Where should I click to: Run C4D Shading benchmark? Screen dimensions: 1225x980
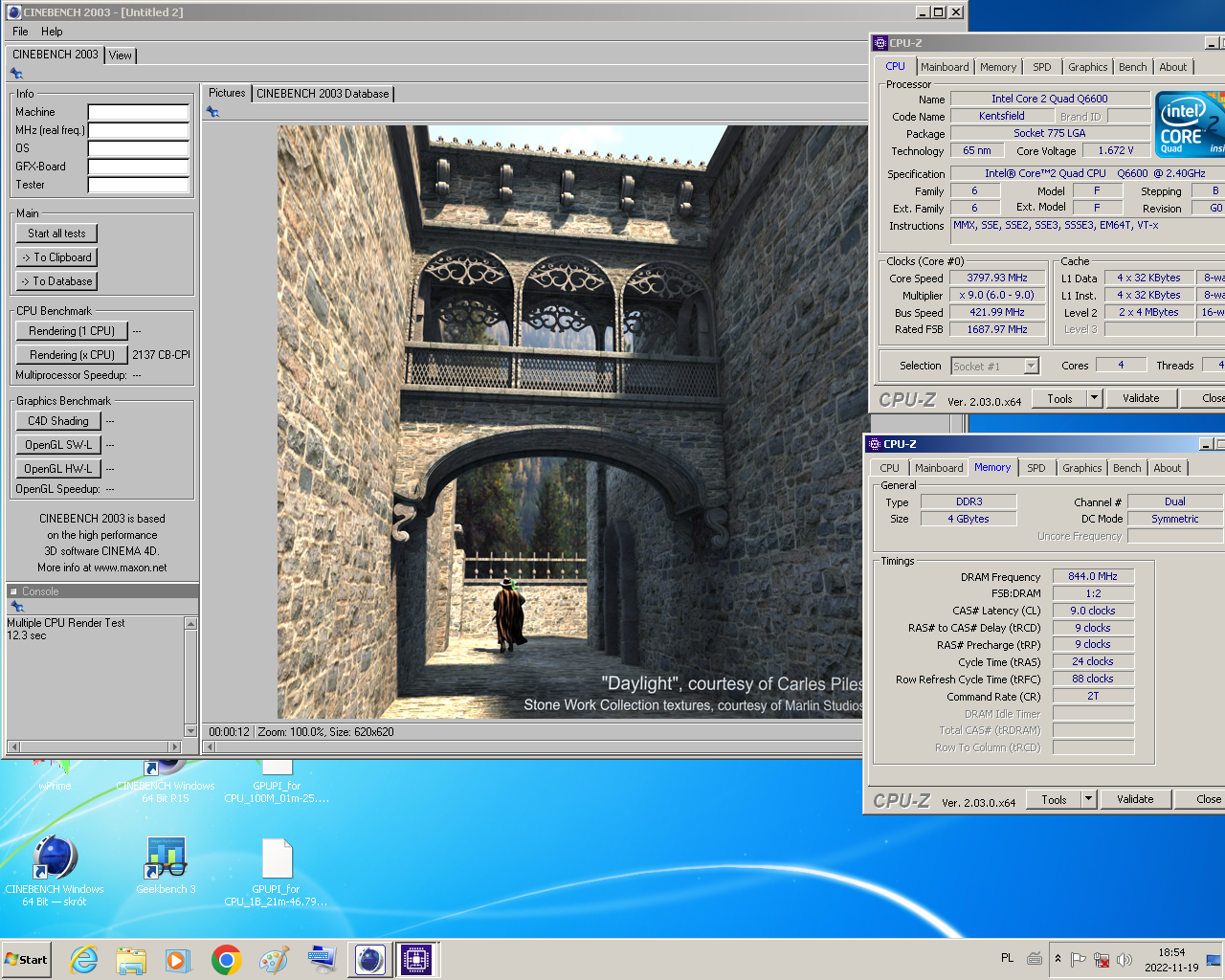58,421
